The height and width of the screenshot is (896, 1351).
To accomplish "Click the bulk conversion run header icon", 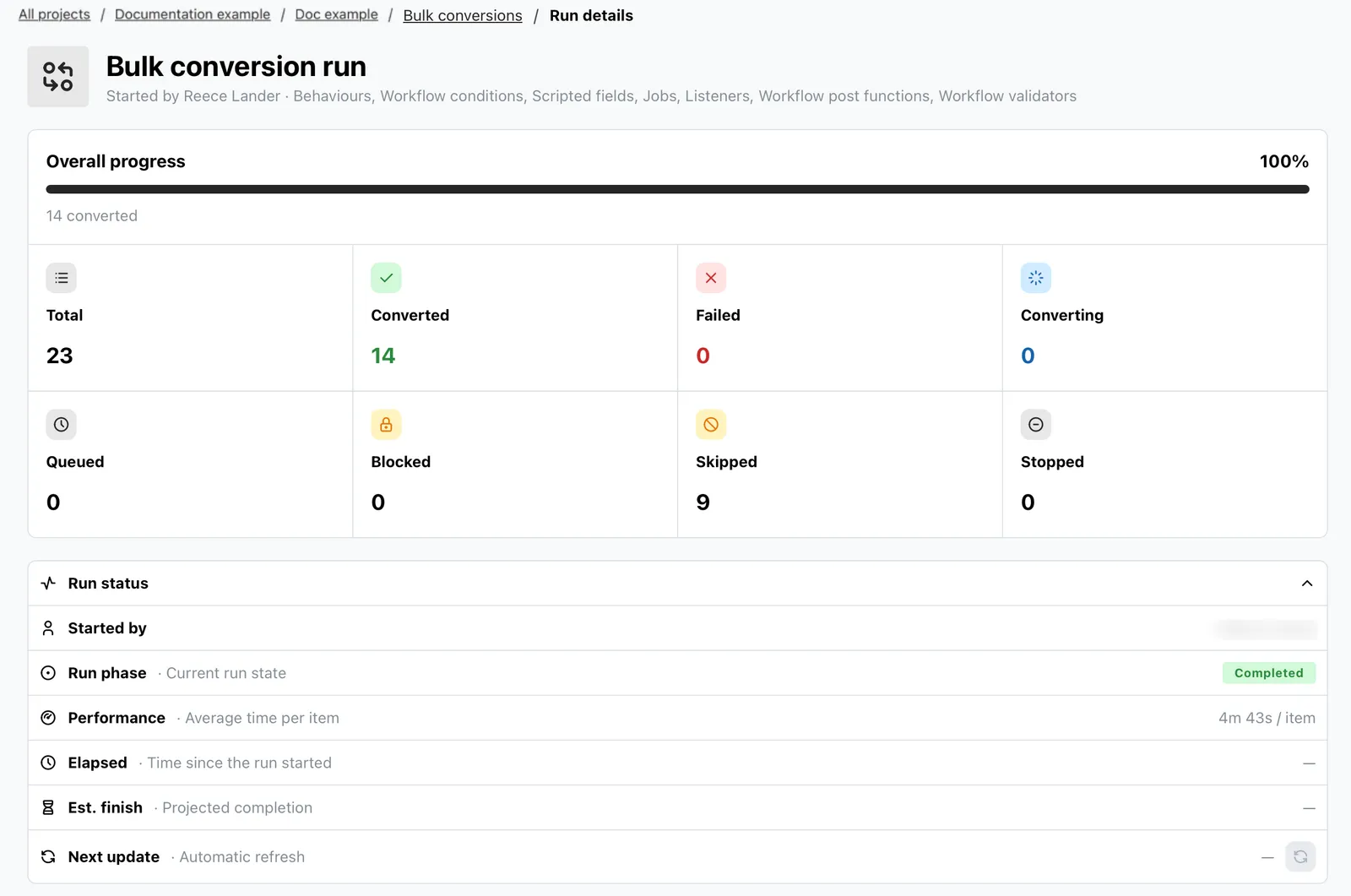I will pyautogui.click(x=58, y=77).
